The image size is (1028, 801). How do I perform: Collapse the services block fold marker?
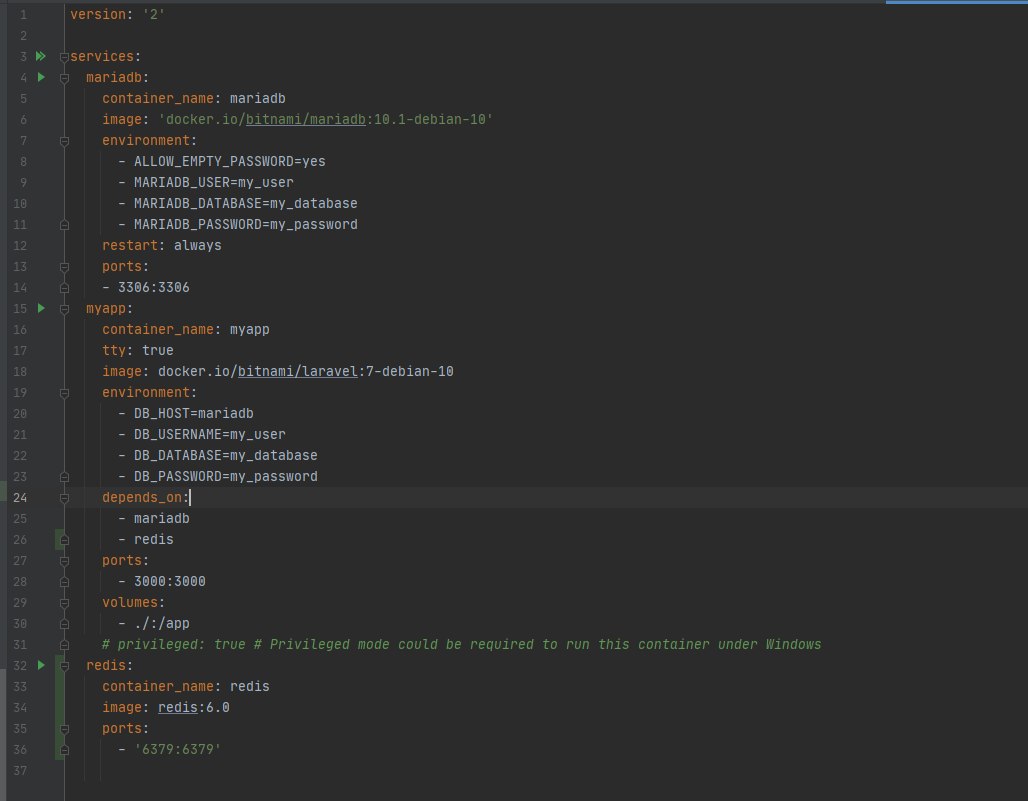point(64,57)
